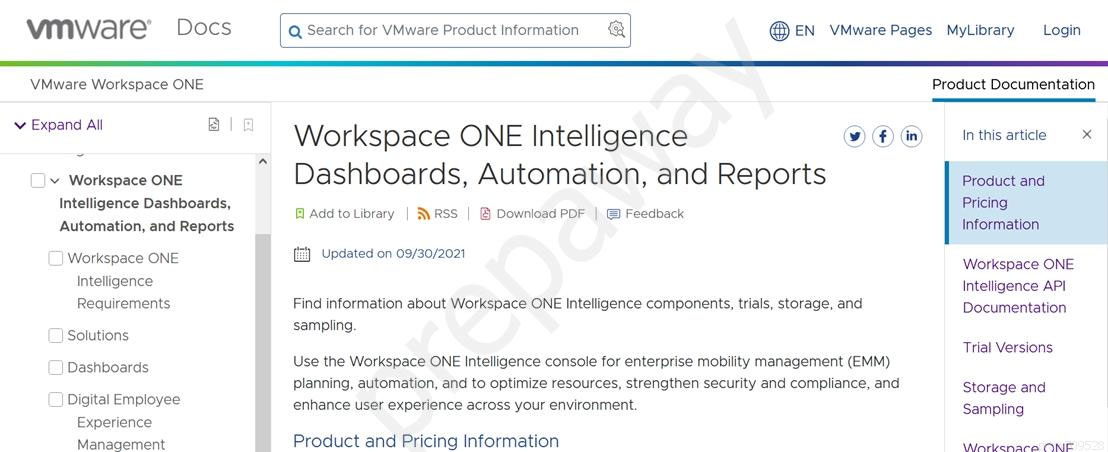Go to Trial Versions section
1108x452 pixels.
(1007, 347)
